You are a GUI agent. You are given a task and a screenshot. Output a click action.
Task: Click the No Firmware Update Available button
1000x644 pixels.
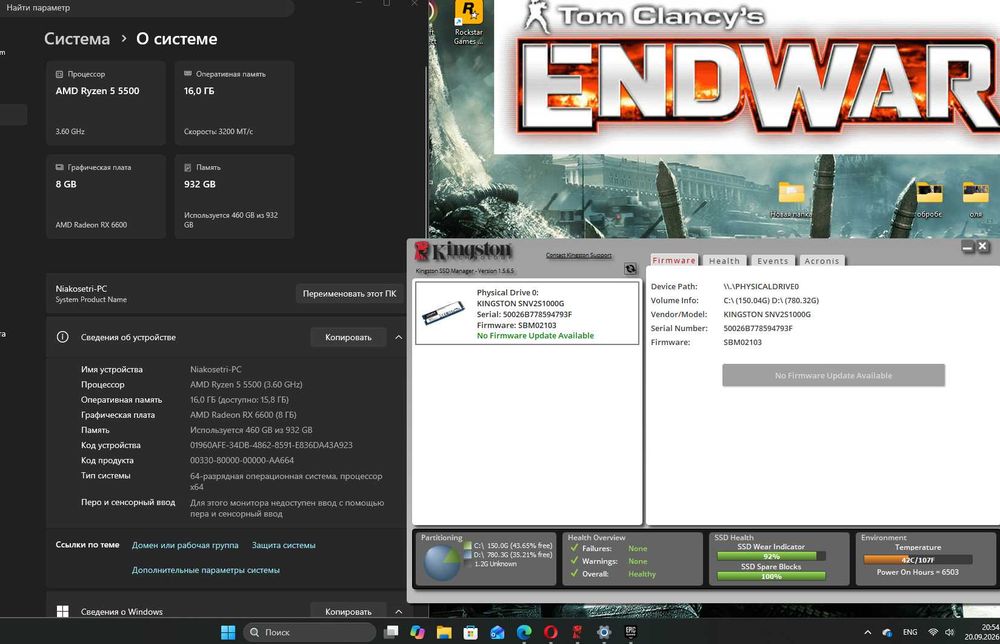tap(834, 376)
